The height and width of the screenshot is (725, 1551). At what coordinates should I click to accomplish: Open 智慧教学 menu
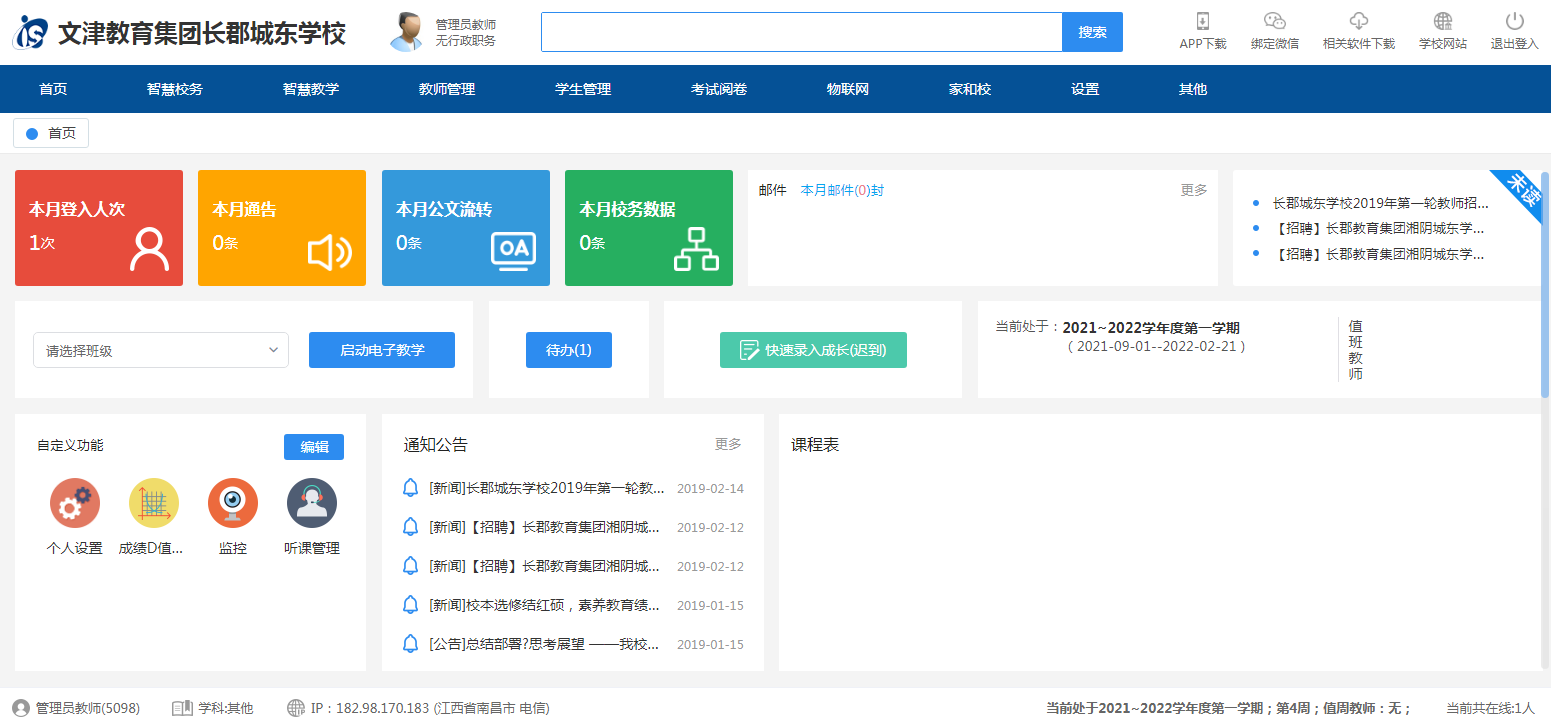point(311,89)
